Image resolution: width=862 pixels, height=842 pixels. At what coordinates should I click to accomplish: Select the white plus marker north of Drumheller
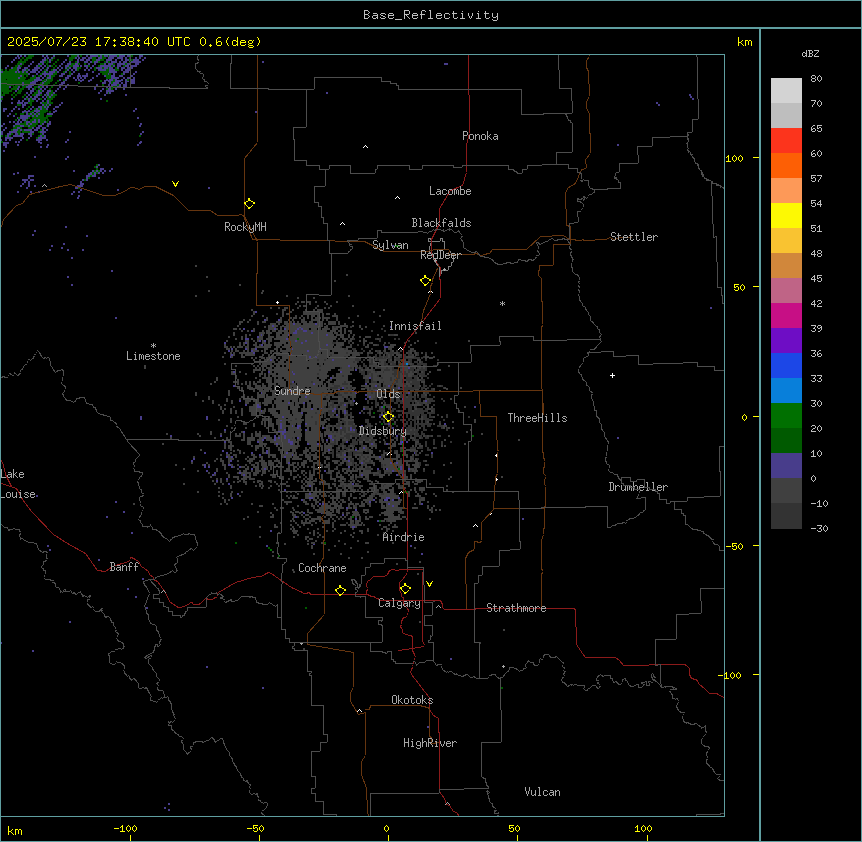612,375
